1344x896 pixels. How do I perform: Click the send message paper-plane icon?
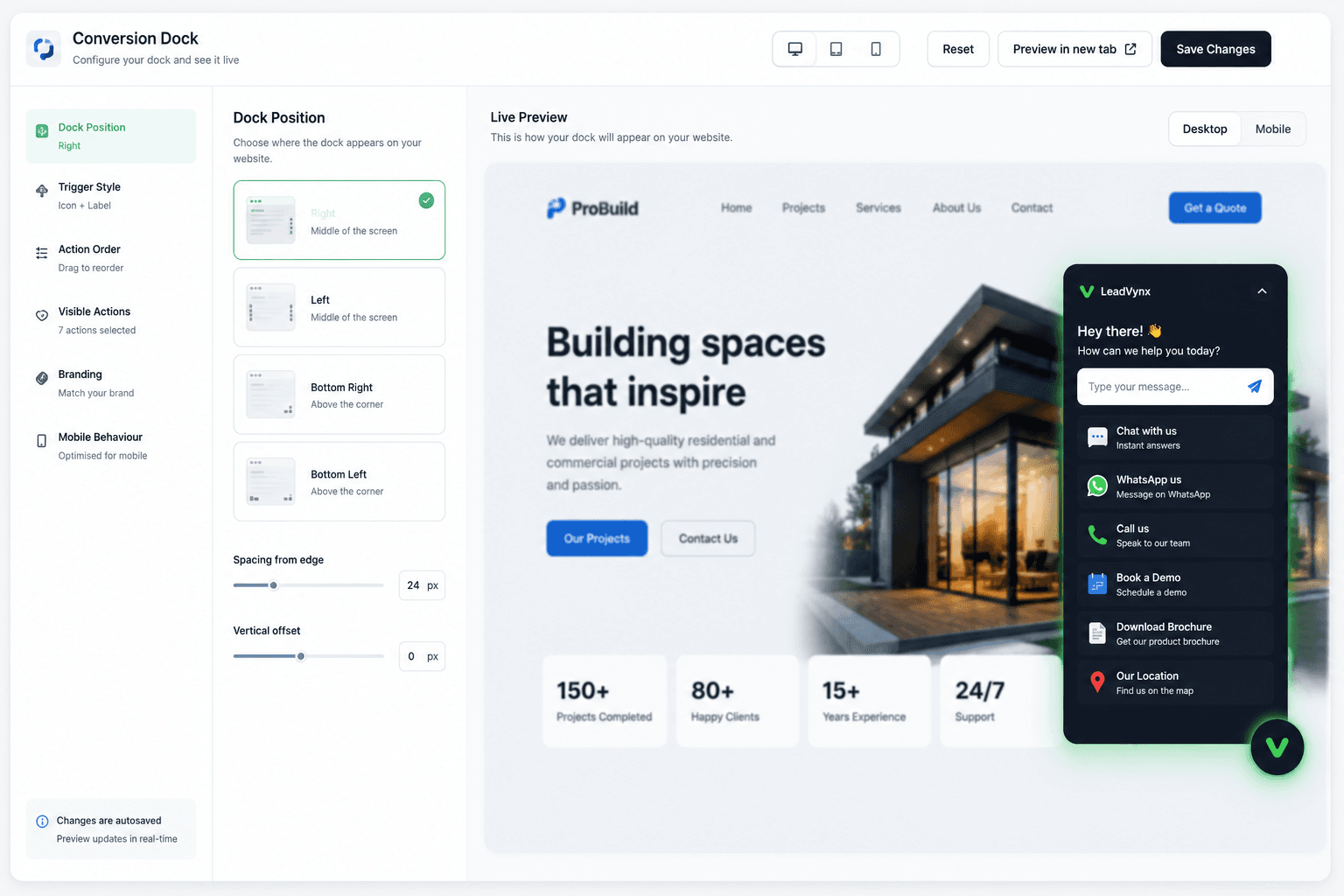coord(1255,387)
